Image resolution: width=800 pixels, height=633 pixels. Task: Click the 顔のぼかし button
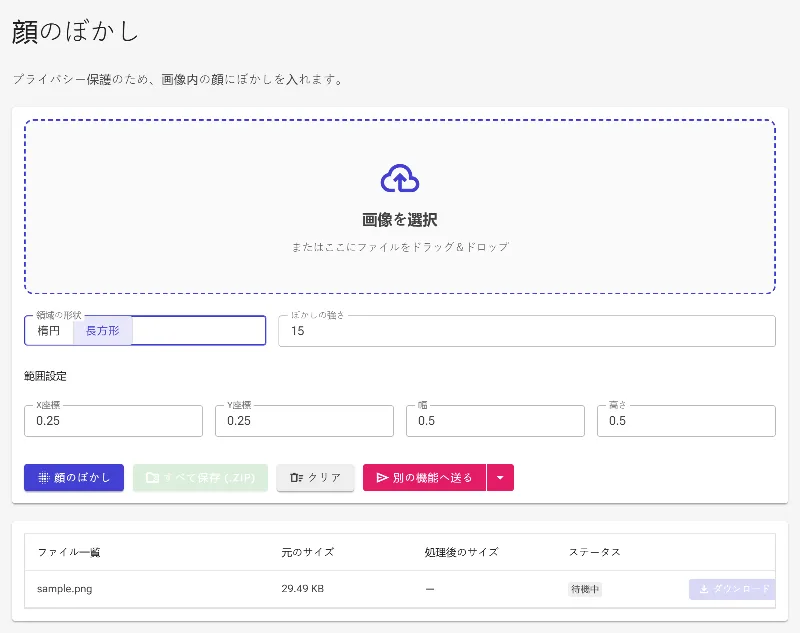(x=74, y=477)
